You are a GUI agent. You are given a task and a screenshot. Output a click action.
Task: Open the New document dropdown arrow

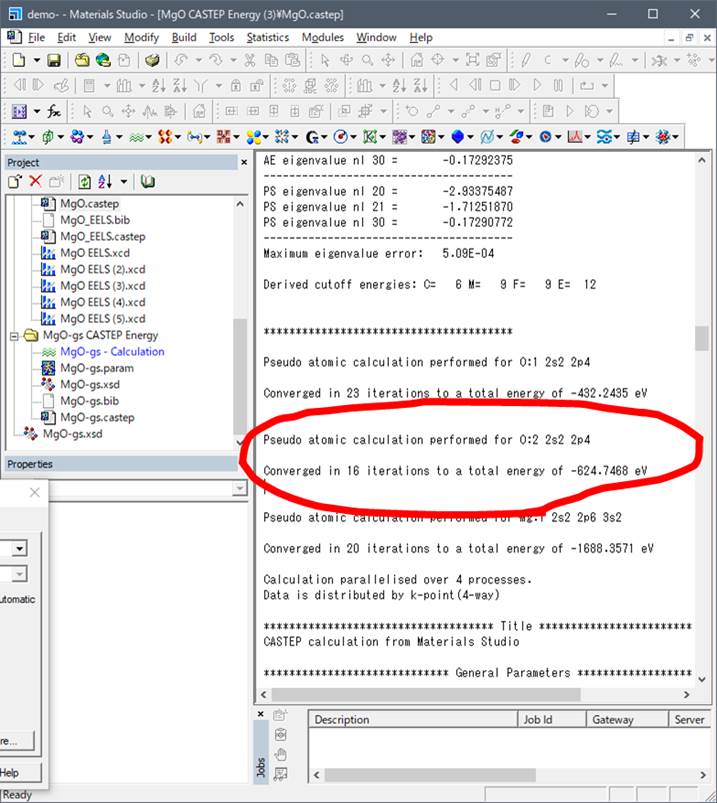pos(37,60)
